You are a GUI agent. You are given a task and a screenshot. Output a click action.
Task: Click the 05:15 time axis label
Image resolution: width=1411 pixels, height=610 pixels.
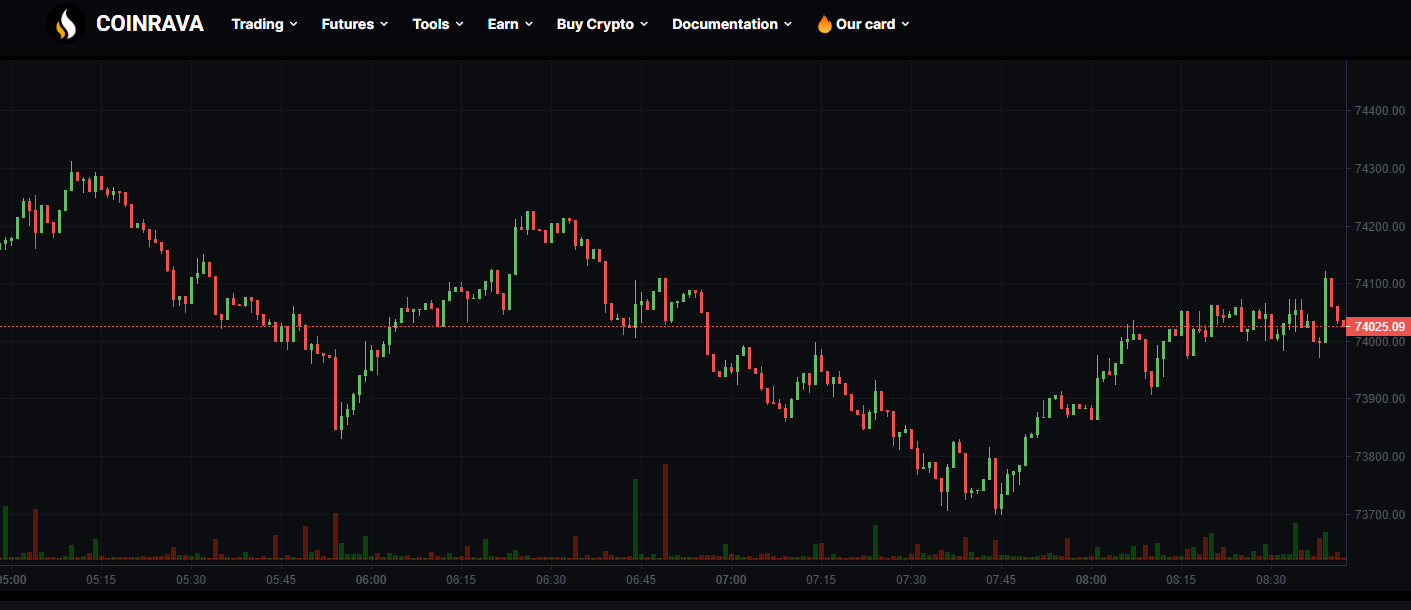coord(101,580)
